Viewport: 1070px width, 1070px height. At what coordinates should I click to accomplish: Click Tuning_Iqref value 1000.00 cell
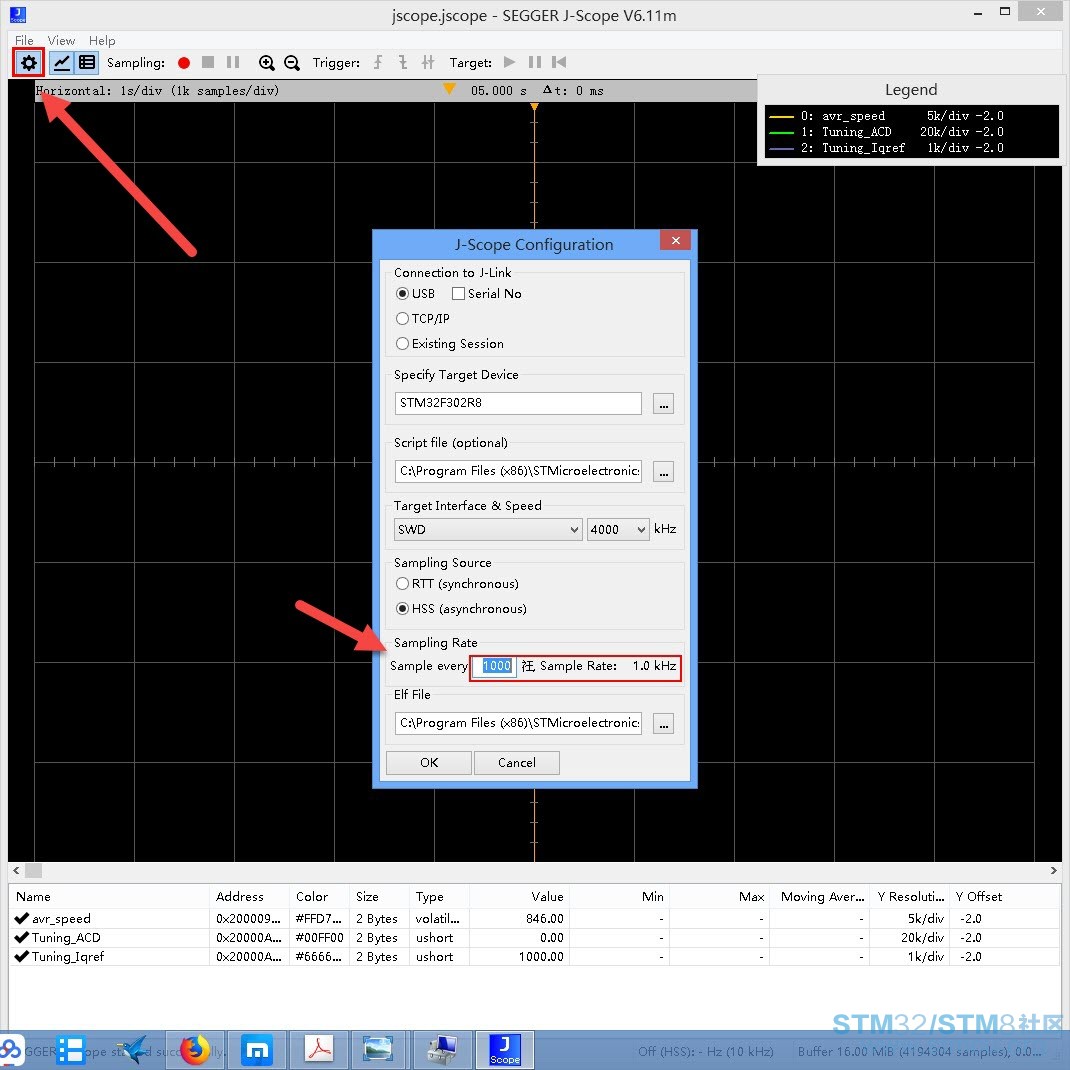click(x=519, y=957)
